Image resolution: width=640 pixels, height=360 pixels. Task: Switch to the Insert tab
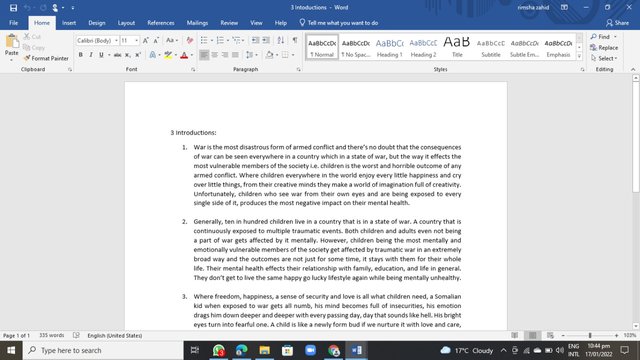69,23
